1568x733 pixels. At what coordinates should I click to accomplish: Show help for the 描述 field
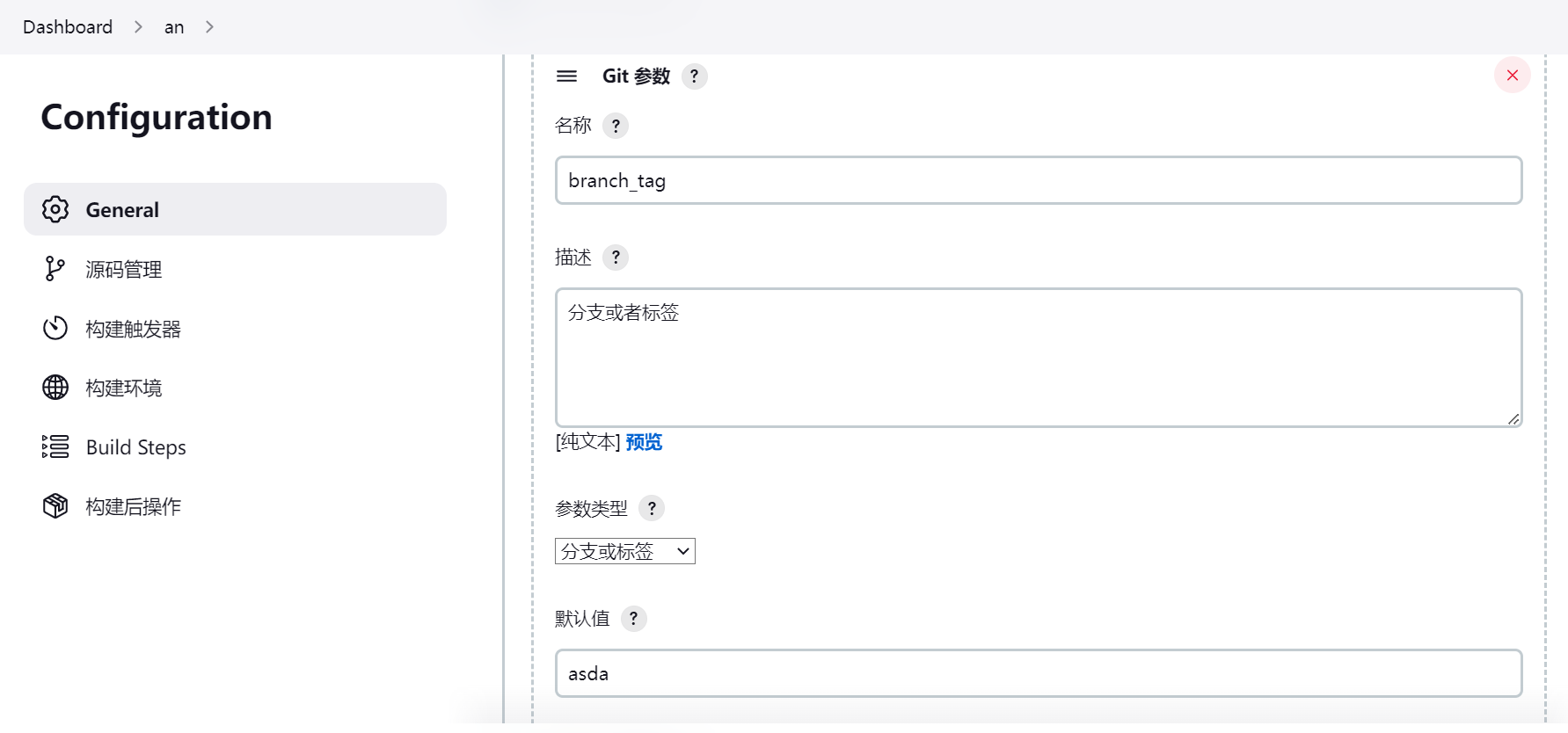[616, 258]
